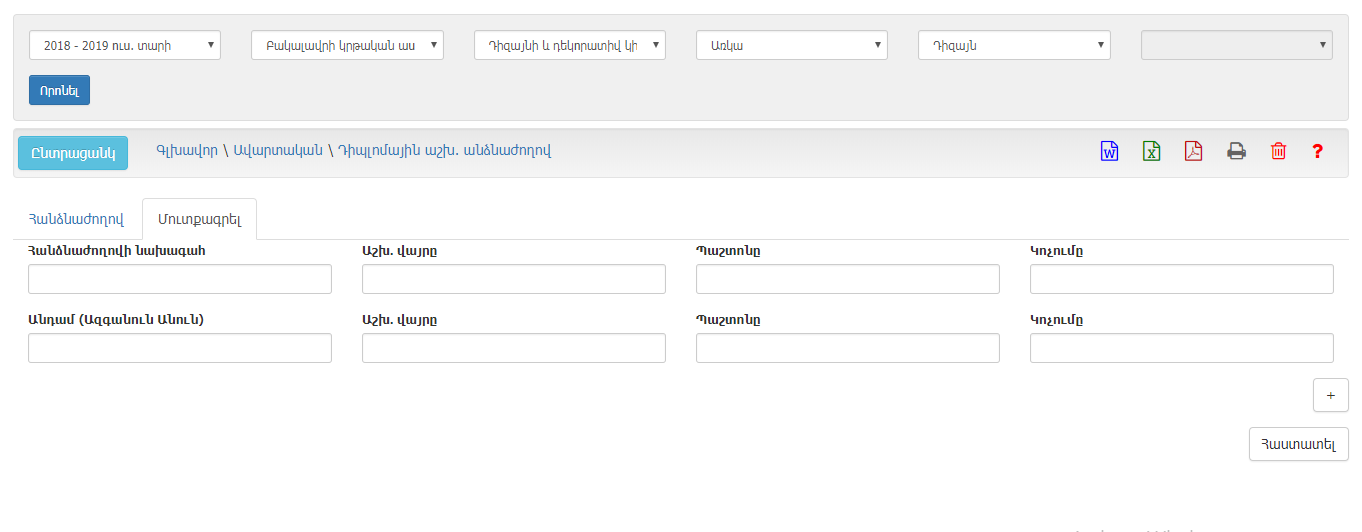1362x532 pixels.
Task: Open the 2018 - 2019 academic year dropdown
Action: [x=125, y=45]
